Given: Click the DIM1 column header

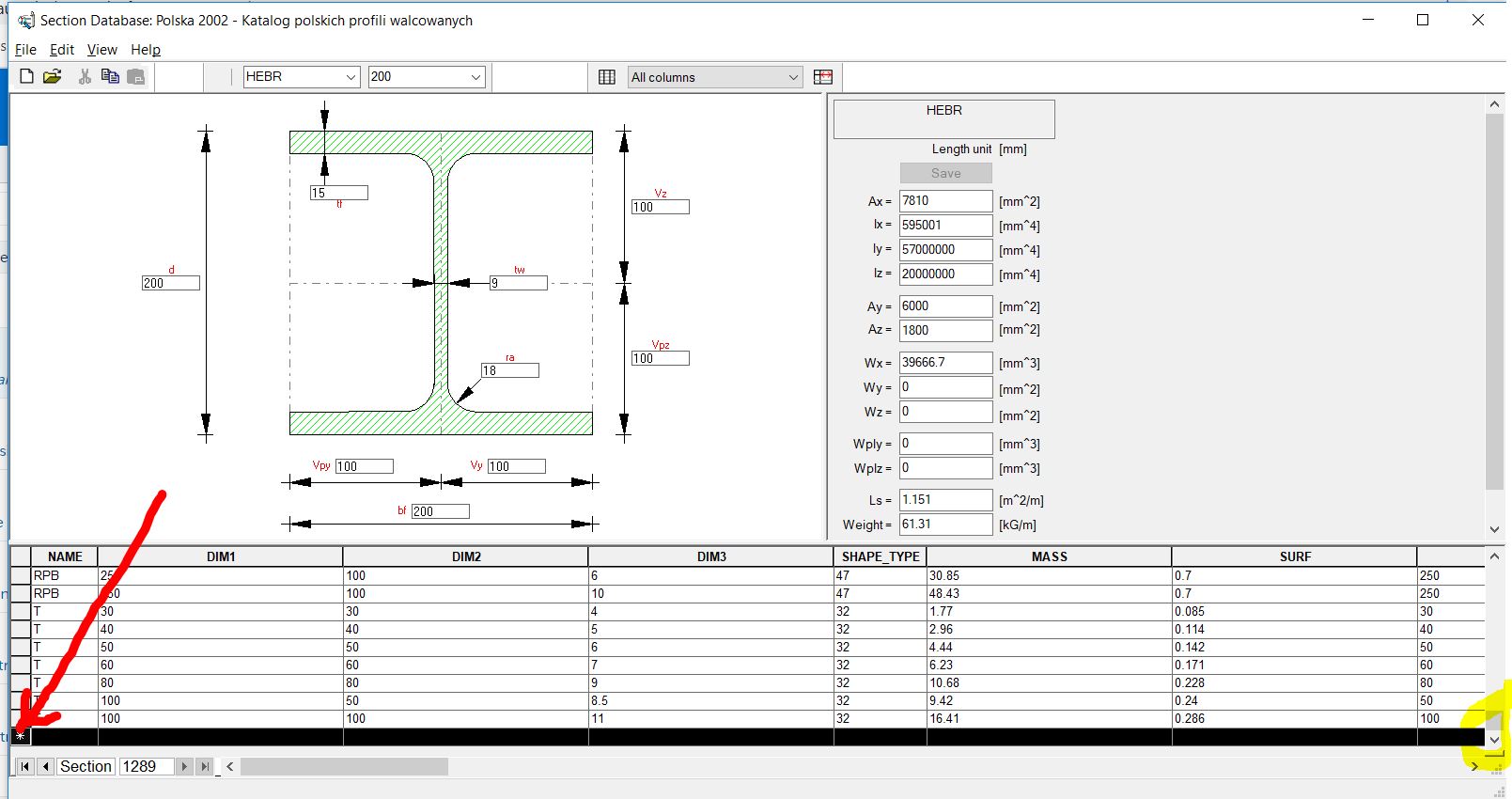Looking at the screenshot, I should [x=221, y=556].
